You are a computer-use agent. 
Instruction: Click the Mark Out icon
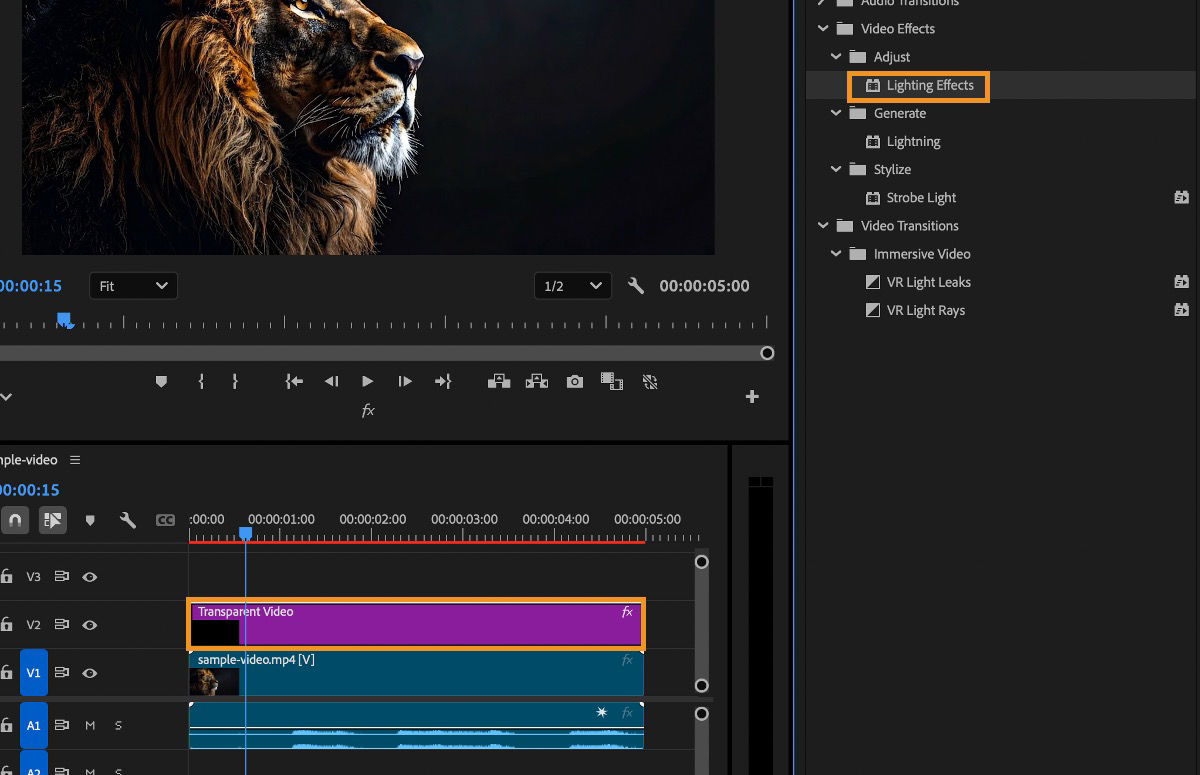[235, 381]
